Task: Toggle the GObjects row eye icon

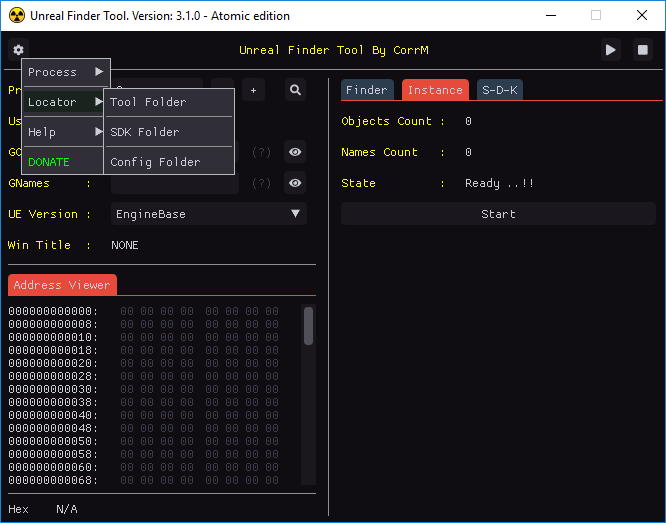Action: [x=295, y=152]
